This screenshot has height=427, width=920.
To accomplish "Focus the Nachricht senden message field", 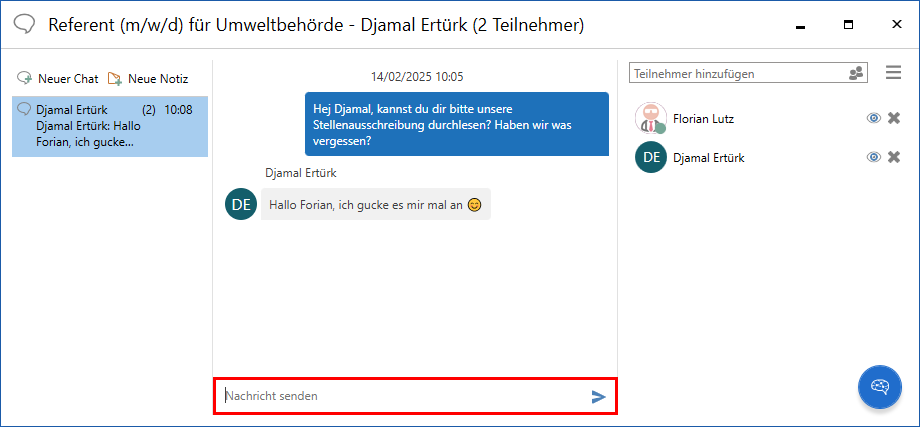I will click(400, 396).
